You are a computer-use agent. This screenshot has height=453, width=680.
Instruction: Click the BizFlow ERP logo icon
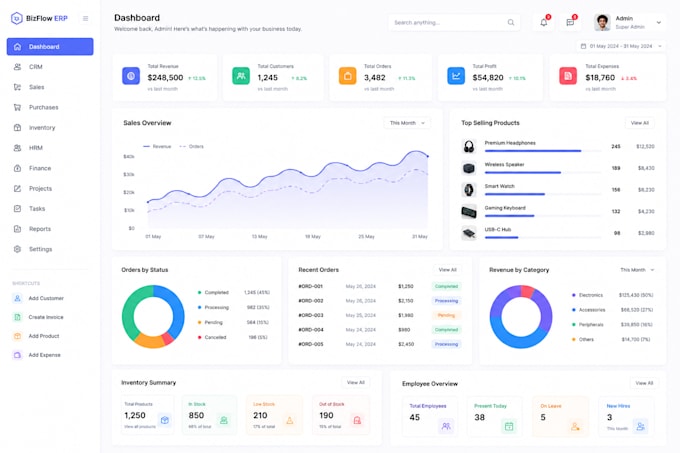click(x=16, y=18)
